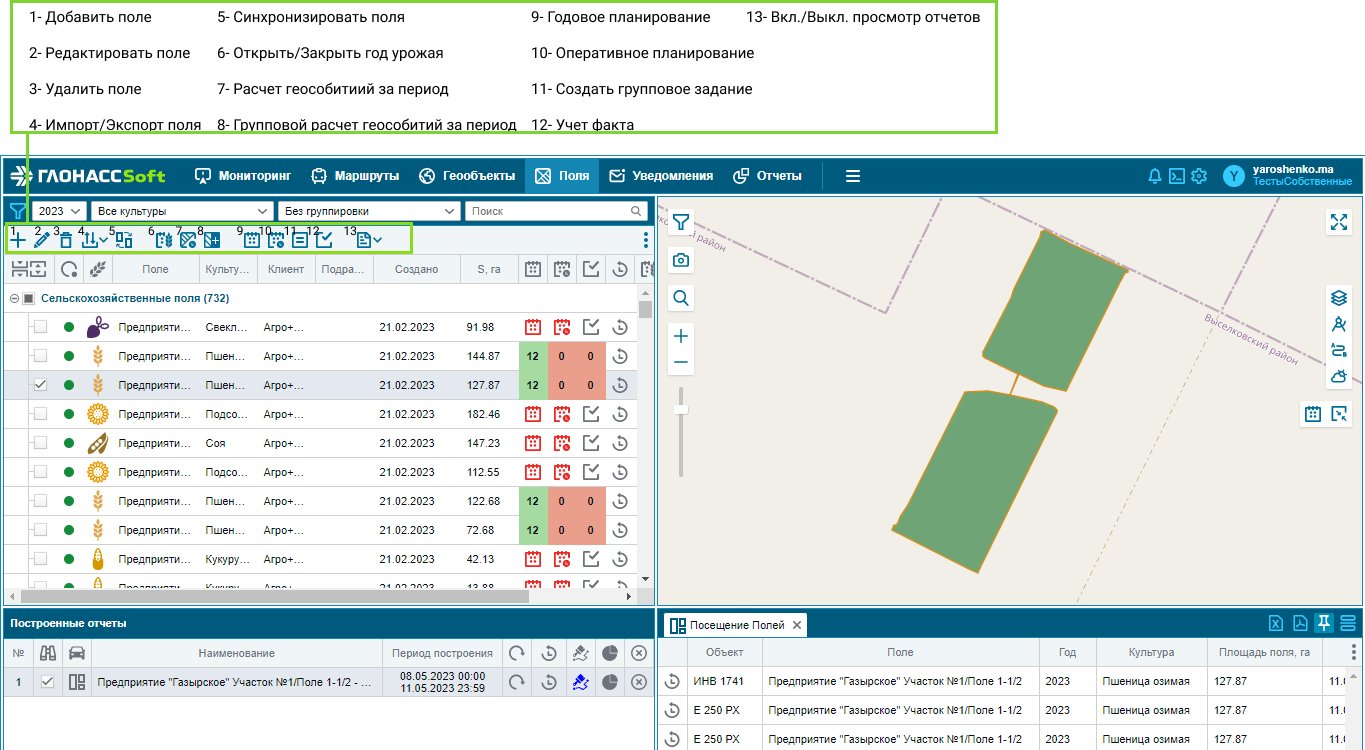Viewport: 1365px width, 750px height.
Task: Open the Без группировки dropdown
Action: click(x=369, y=211)
